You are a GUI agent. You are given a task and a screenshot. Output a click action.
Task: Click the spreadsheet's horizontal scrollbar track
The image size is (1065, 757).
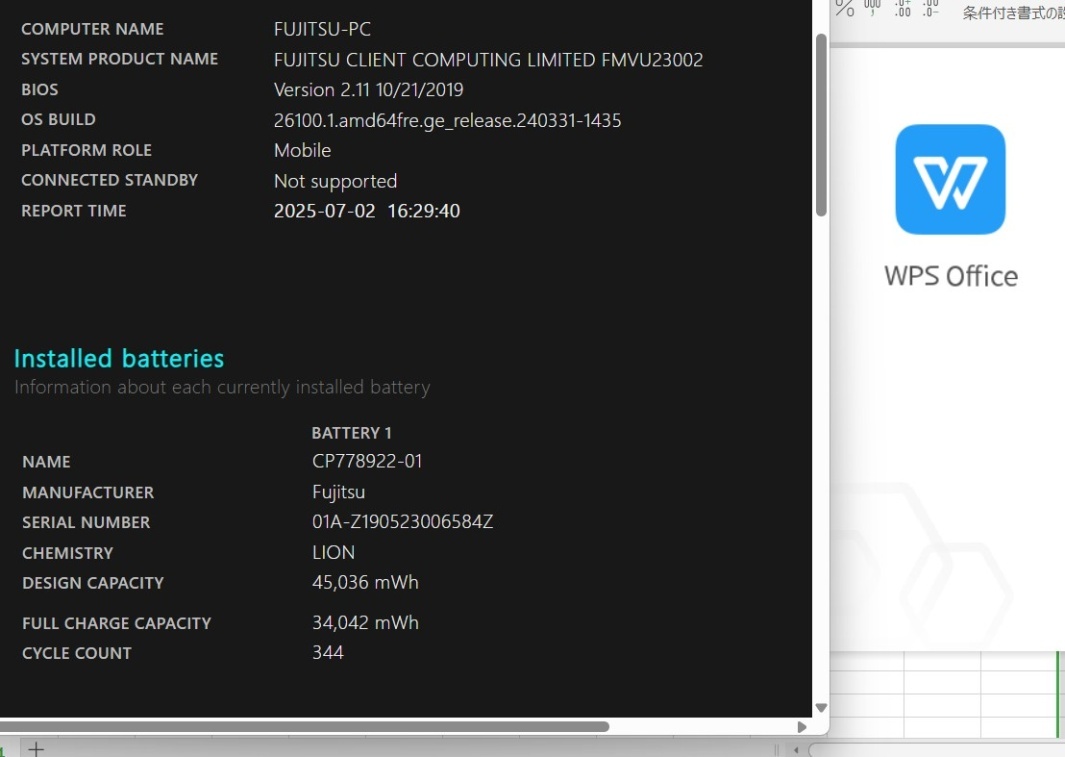[x=937, y=750]
